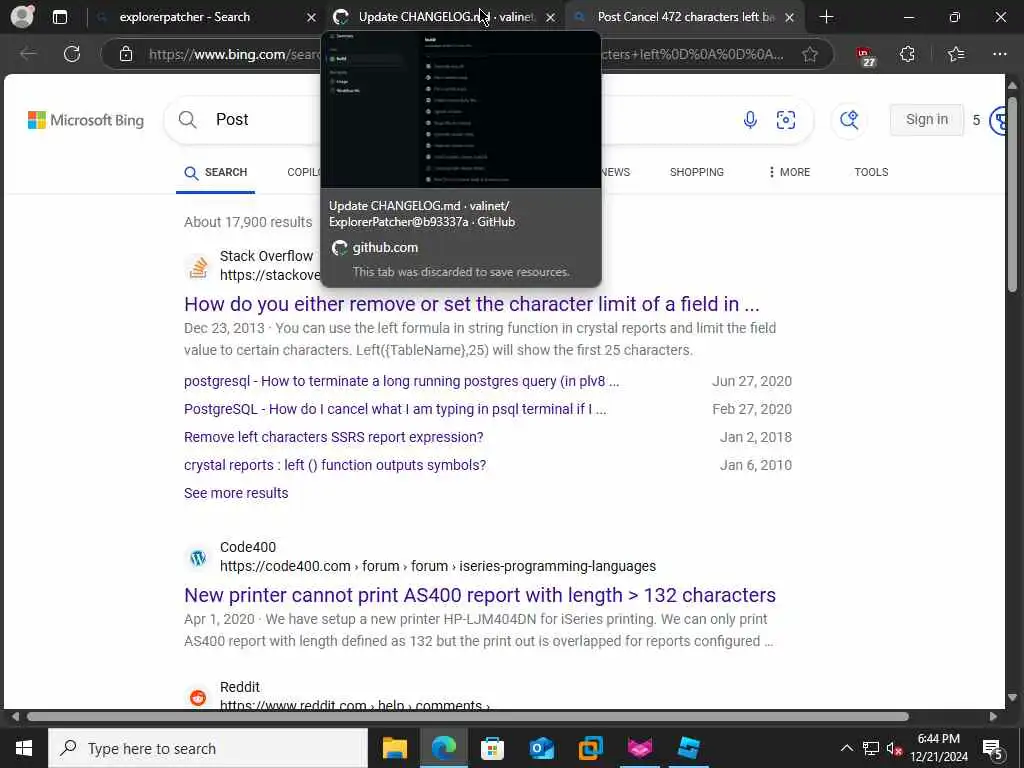Open the Rewards points 5 indicator
Screen dimensions: 1024x768
[x=991, y=120]
